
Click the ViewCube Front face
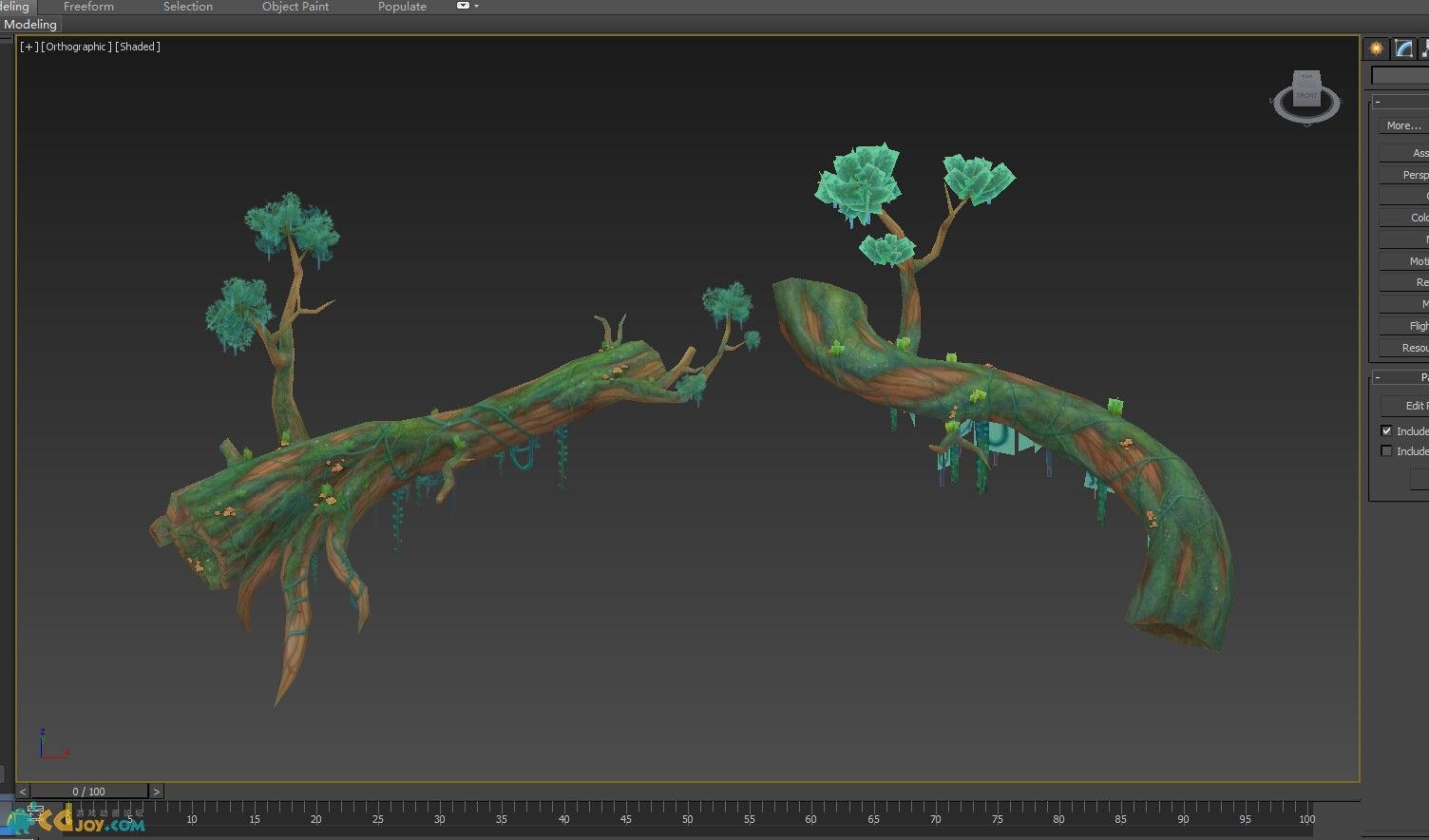pos(1307,96)
